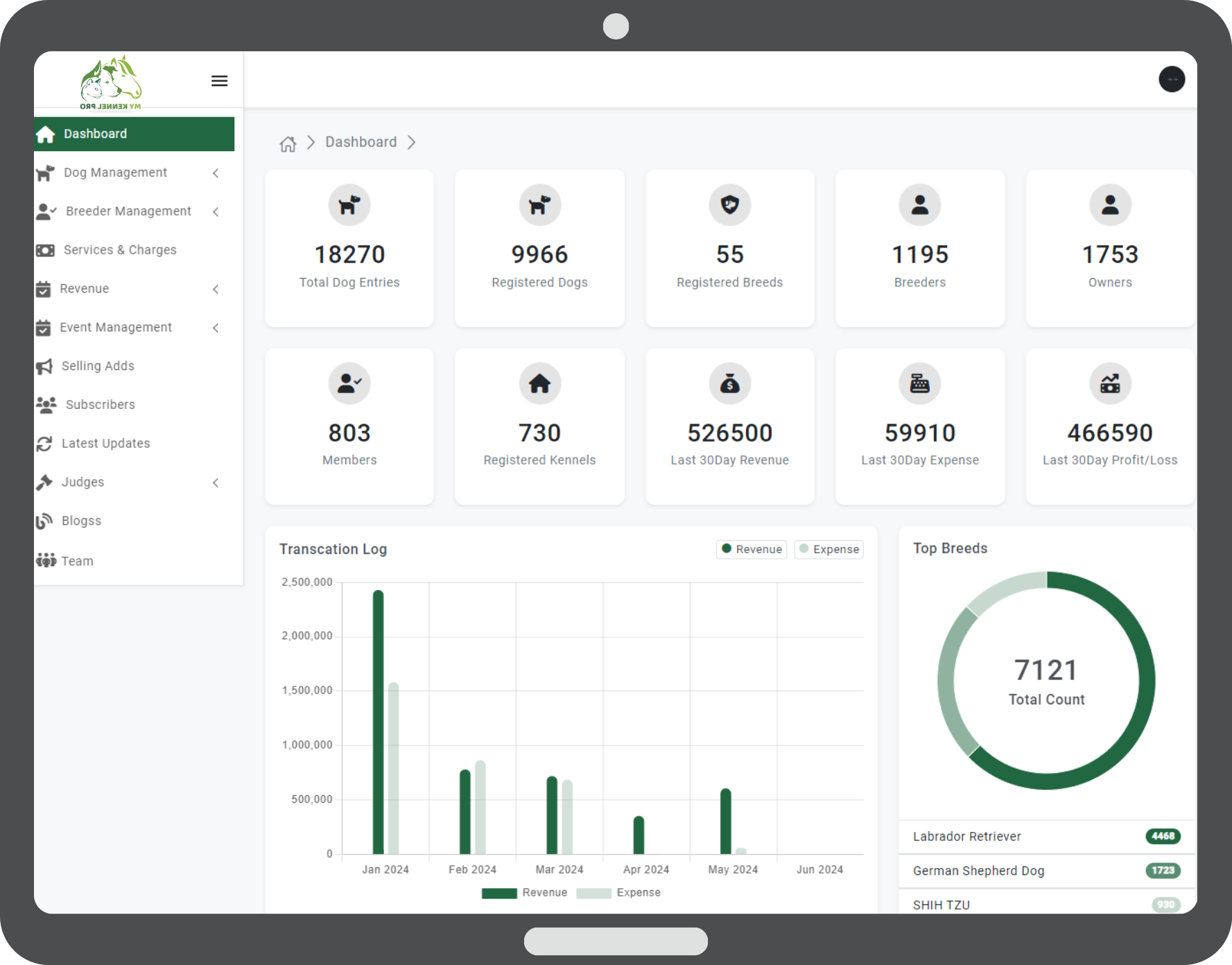This screenshot has height=965, width=1232.
Task: Click the Registered Breeds shield icon
Action: [730, 205]
